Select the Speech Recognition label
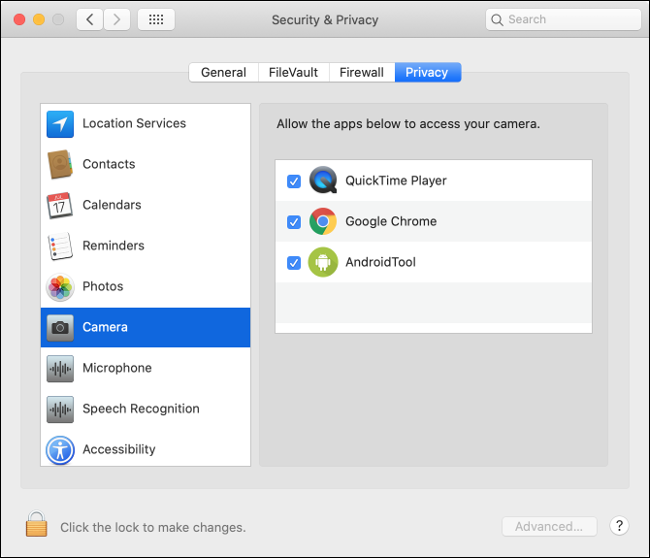The height and width of the screenshot is (558, 650). 141,409
